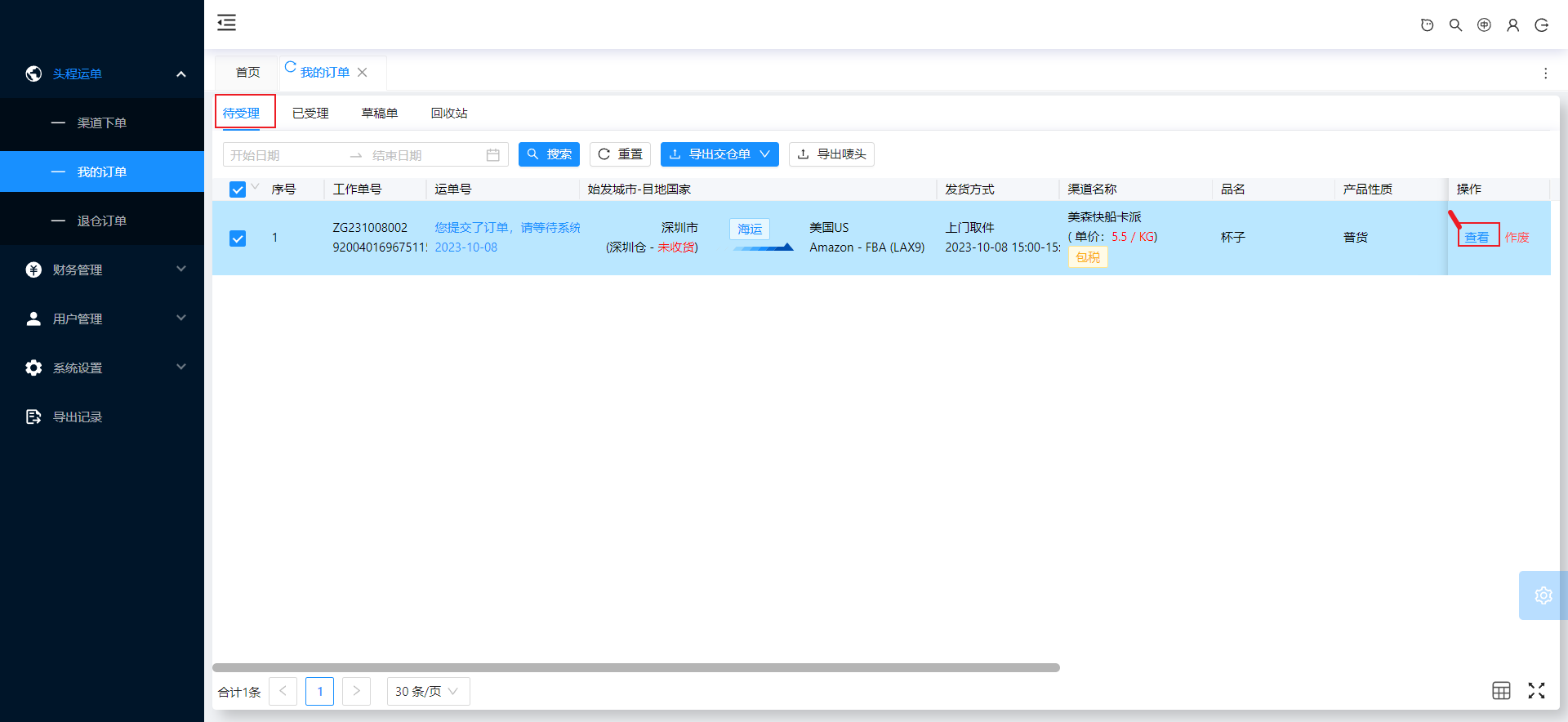Open the user profile icon

tap(1512, 25)
